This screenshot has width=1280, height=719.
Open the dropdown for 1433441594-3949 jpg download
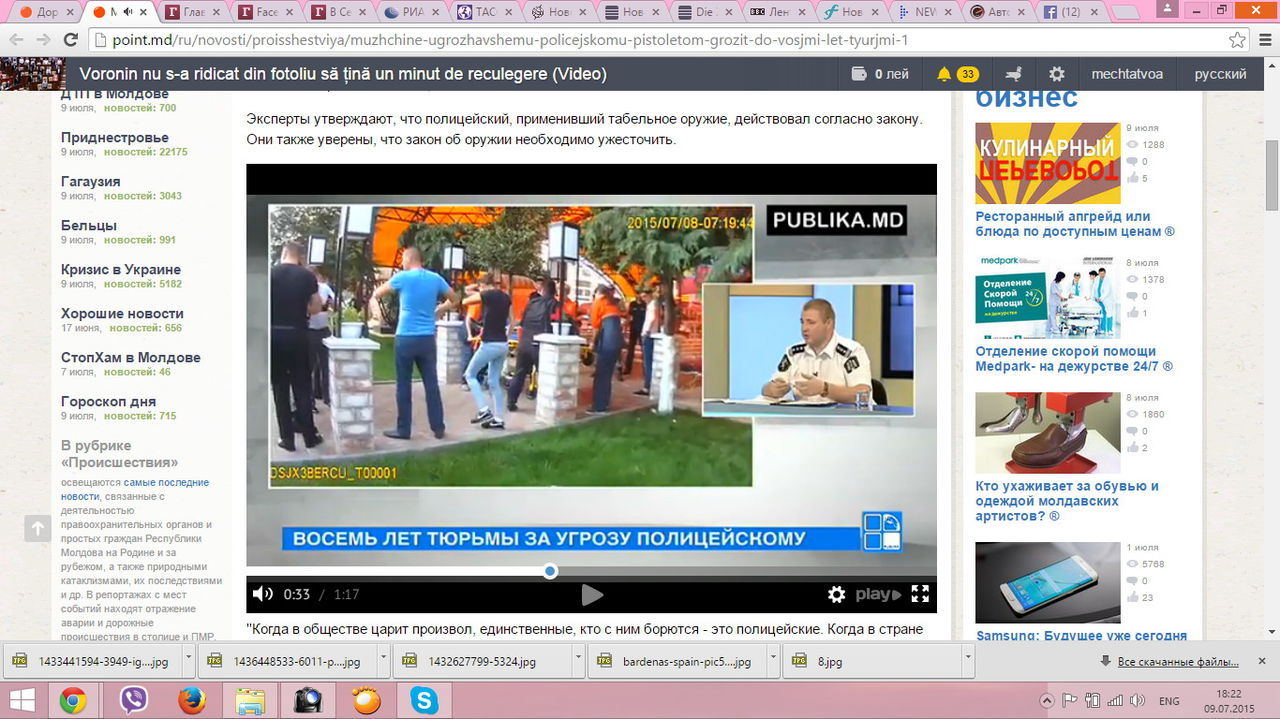coord(189,661)
